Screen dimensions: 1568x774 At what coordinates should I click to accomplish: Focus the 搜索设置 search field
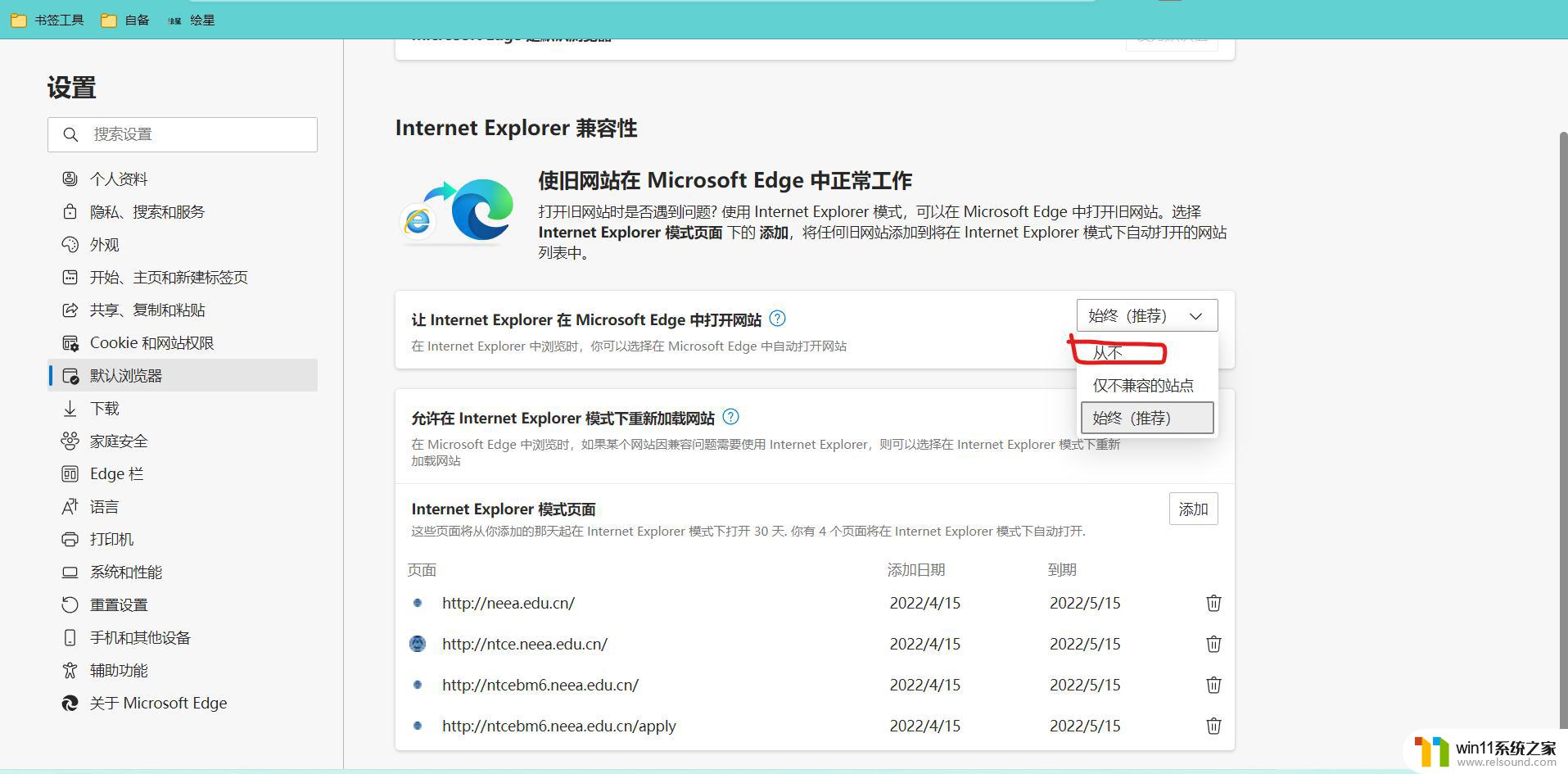(183, 134)
